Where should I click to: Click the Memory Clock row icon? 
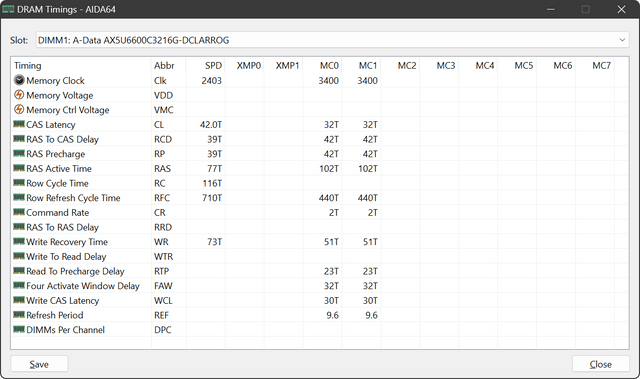[x=19, y=80]
